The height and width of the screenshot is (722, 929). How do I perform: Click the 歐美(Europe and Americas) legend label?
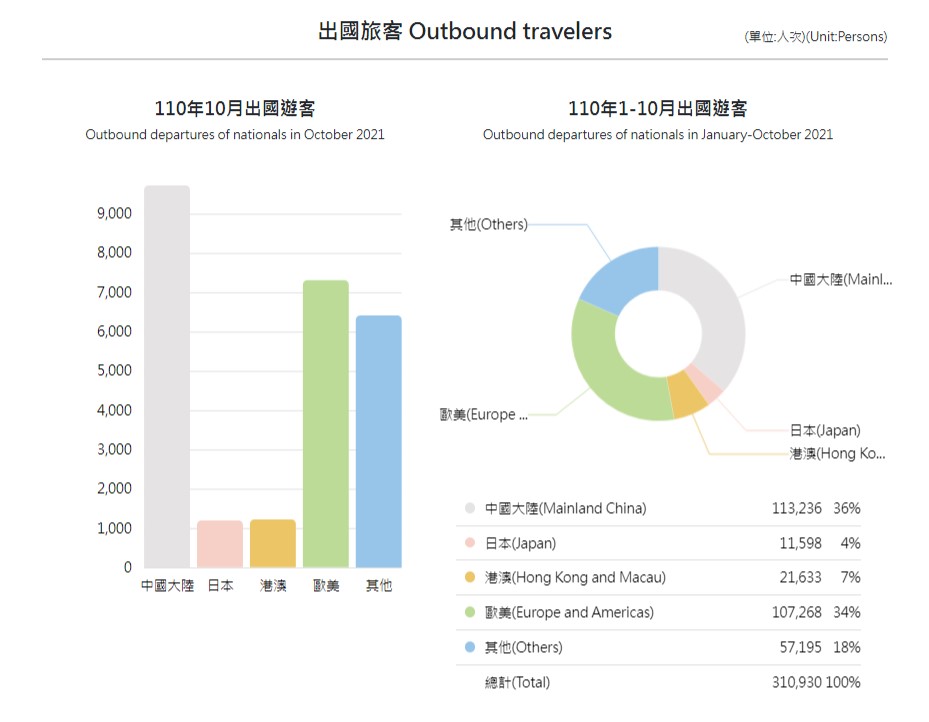(569, 613)
